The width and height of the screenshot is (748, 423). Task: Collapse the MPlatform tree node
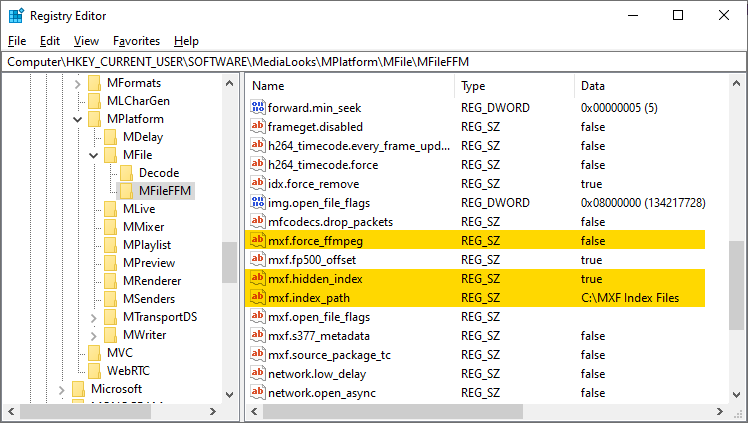point(78,120)
